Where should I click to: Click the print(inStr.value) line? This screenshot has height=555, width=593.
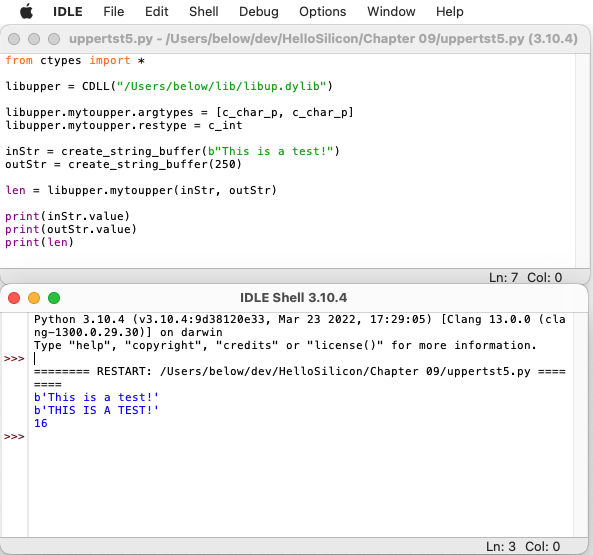[x=67, y=216]
